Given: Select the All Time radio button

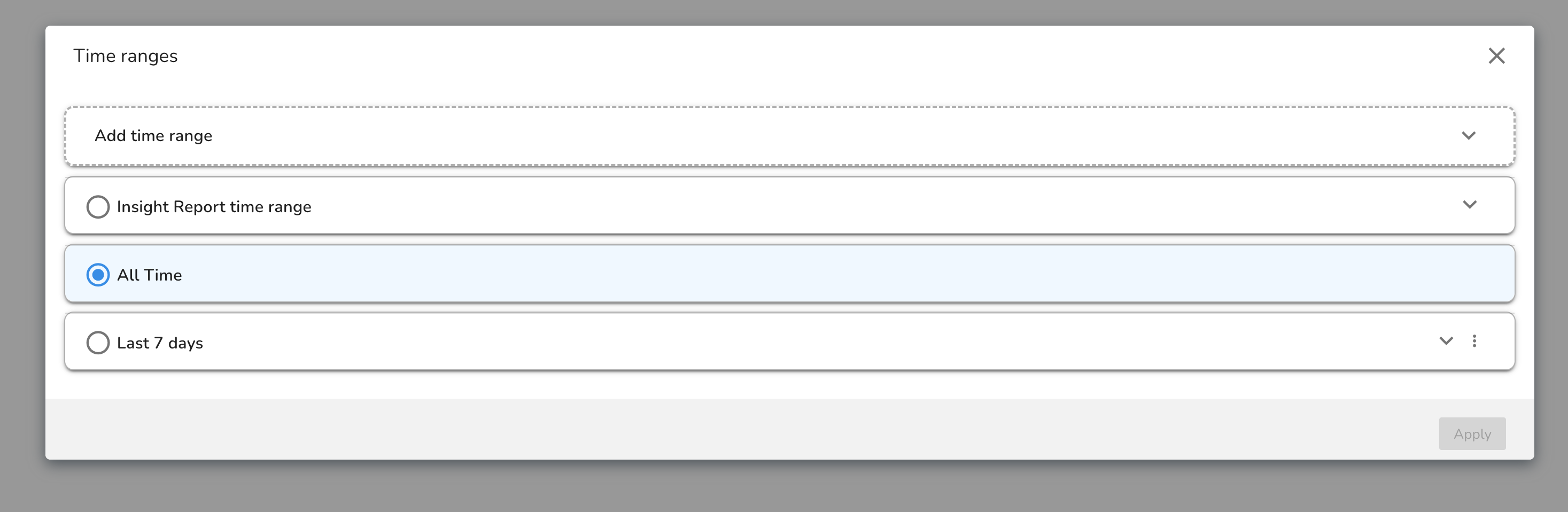Looking at the screenshot, I should pos(98,275).
